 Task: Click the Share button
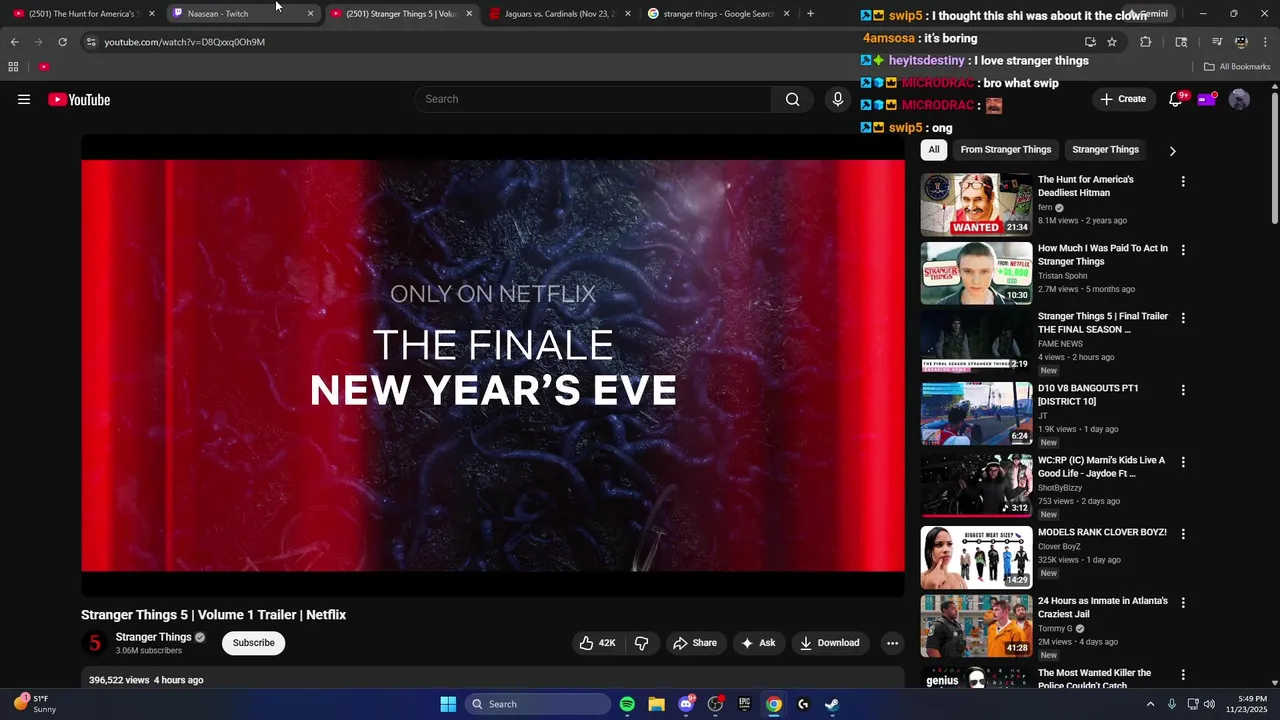(x=694, y=643)
